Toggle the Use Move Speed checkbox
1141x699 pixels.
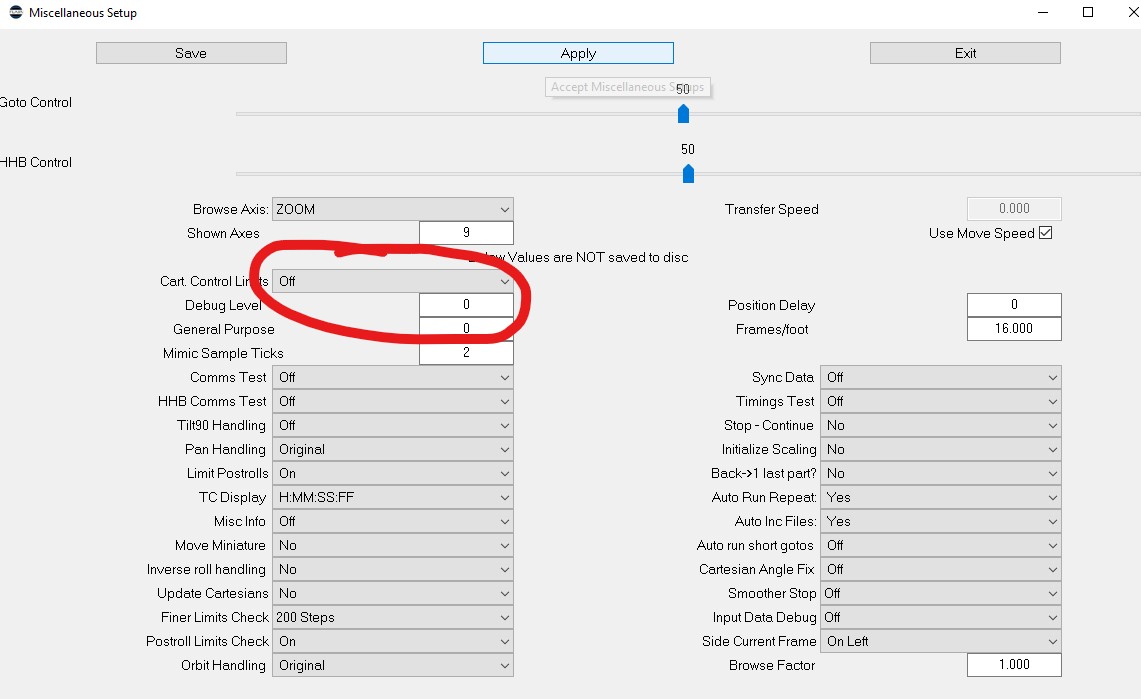(1046, 233)
